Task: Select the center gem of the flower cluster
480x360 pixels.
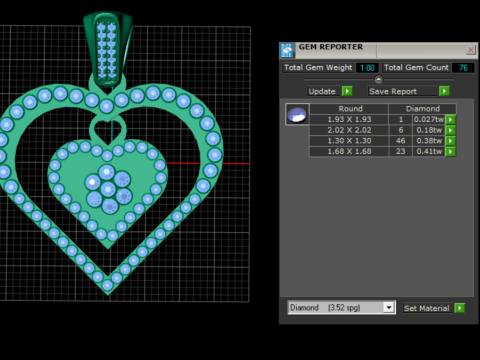Action: pyautogui.click(x=108, y=189)
